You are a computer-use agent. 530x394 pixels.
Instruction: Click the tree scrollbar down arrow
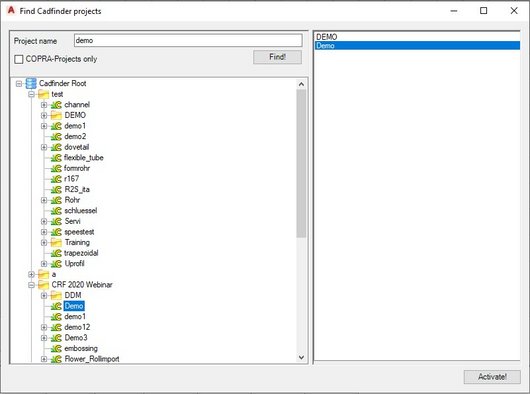[302, 357]
